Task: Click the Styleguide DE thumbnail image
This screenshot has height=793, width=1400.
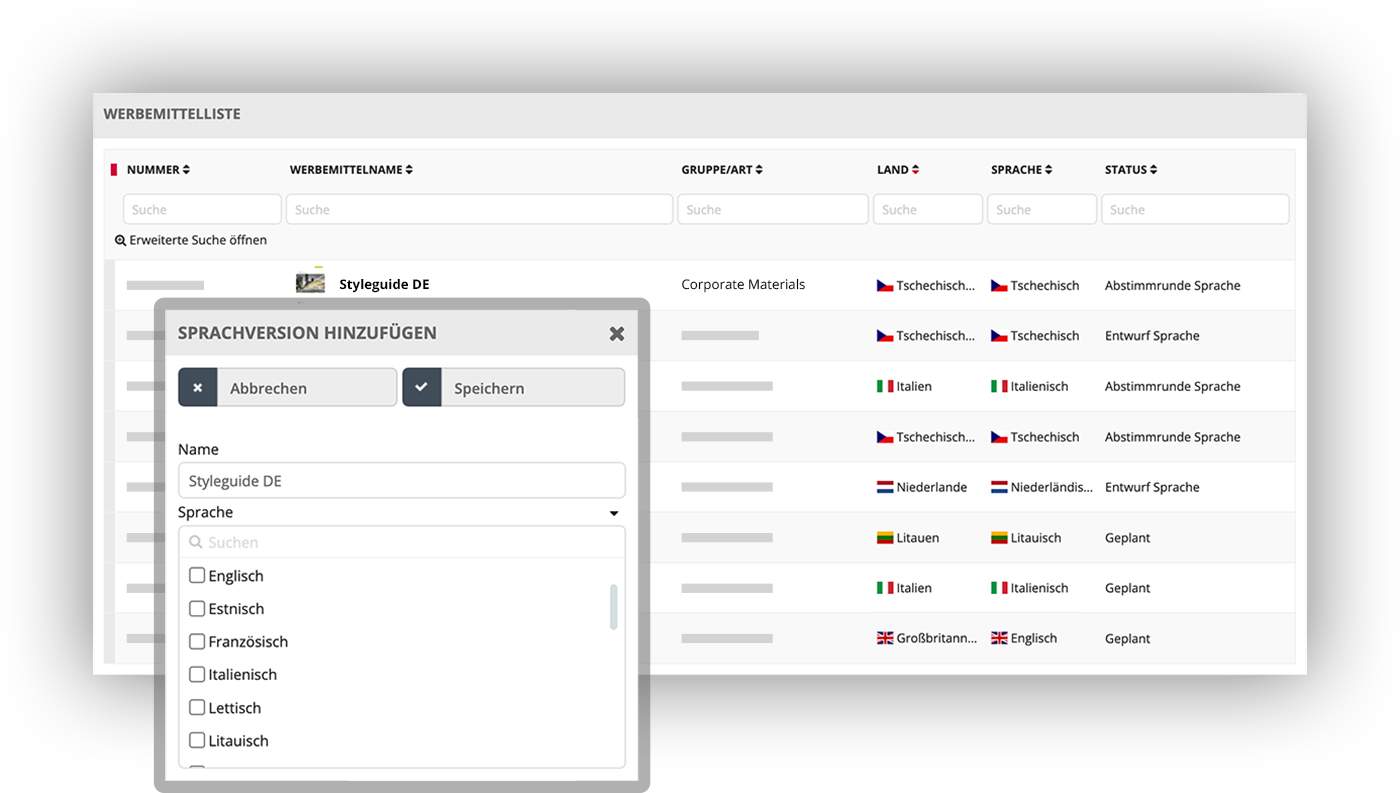Action: point(310,283)
